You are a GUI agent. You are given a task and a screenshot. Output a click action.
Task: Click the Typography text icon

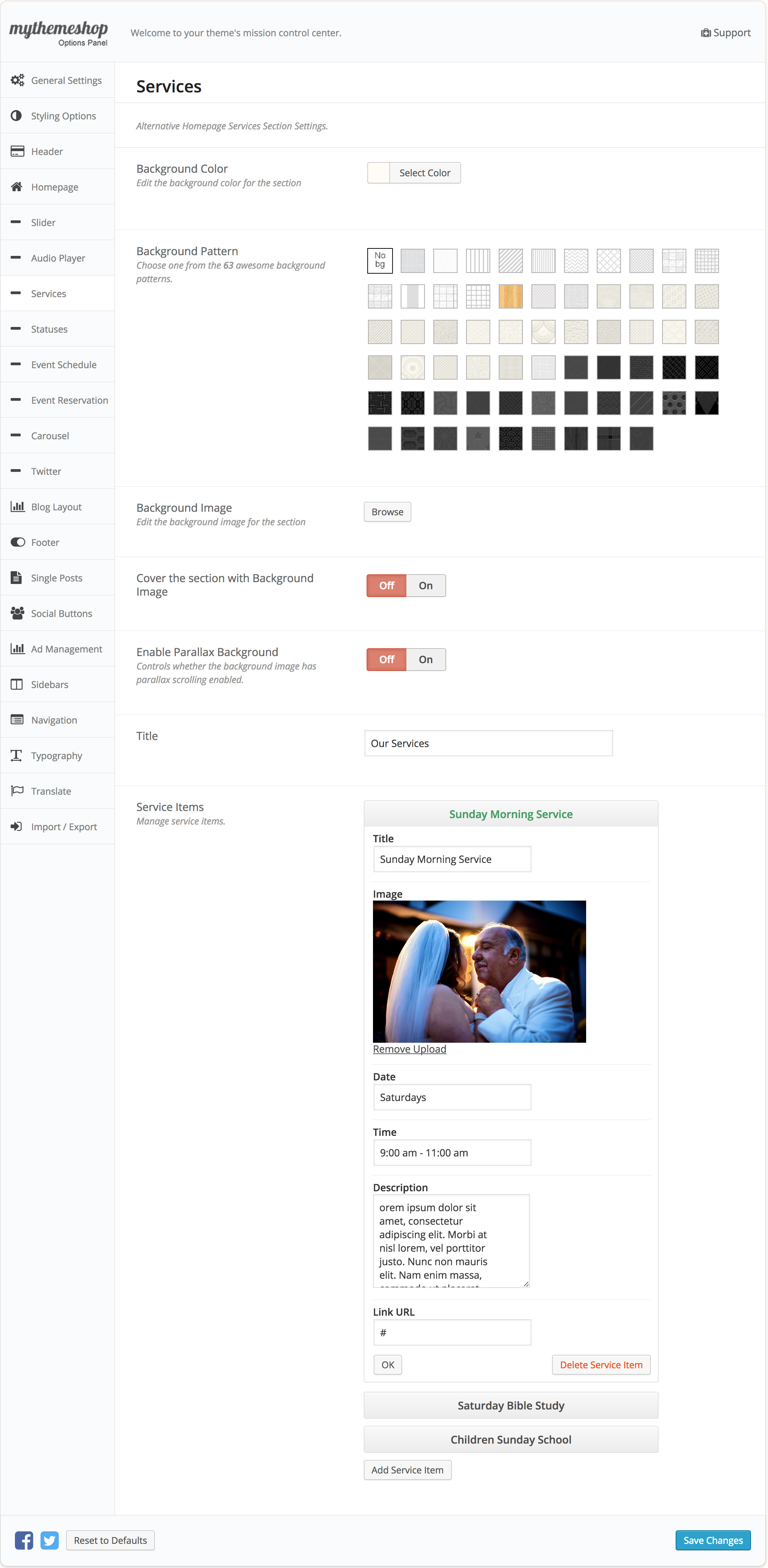(x=17, y=756)
